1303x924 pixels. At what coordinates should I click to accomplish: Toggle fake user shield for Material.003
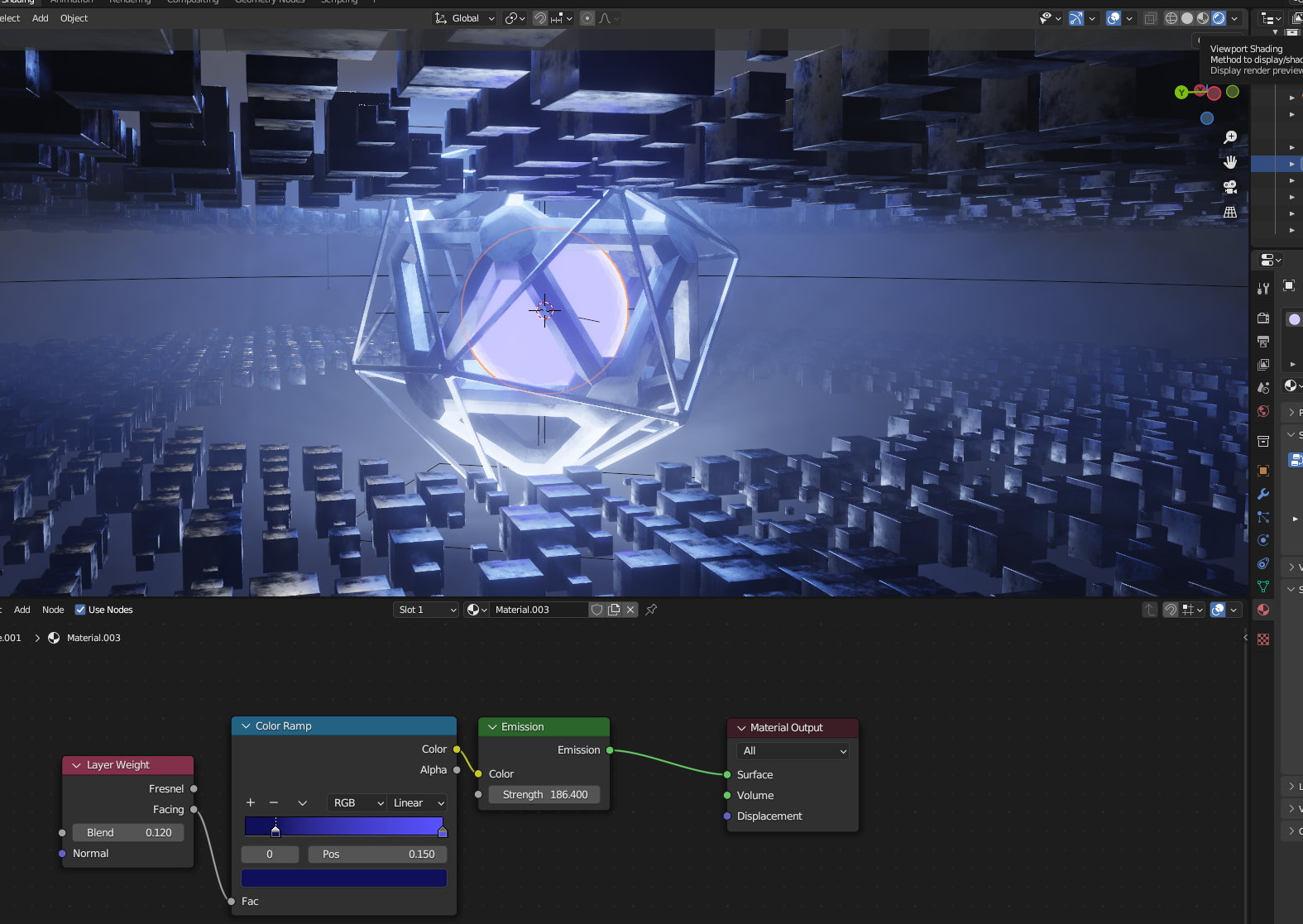596,610
